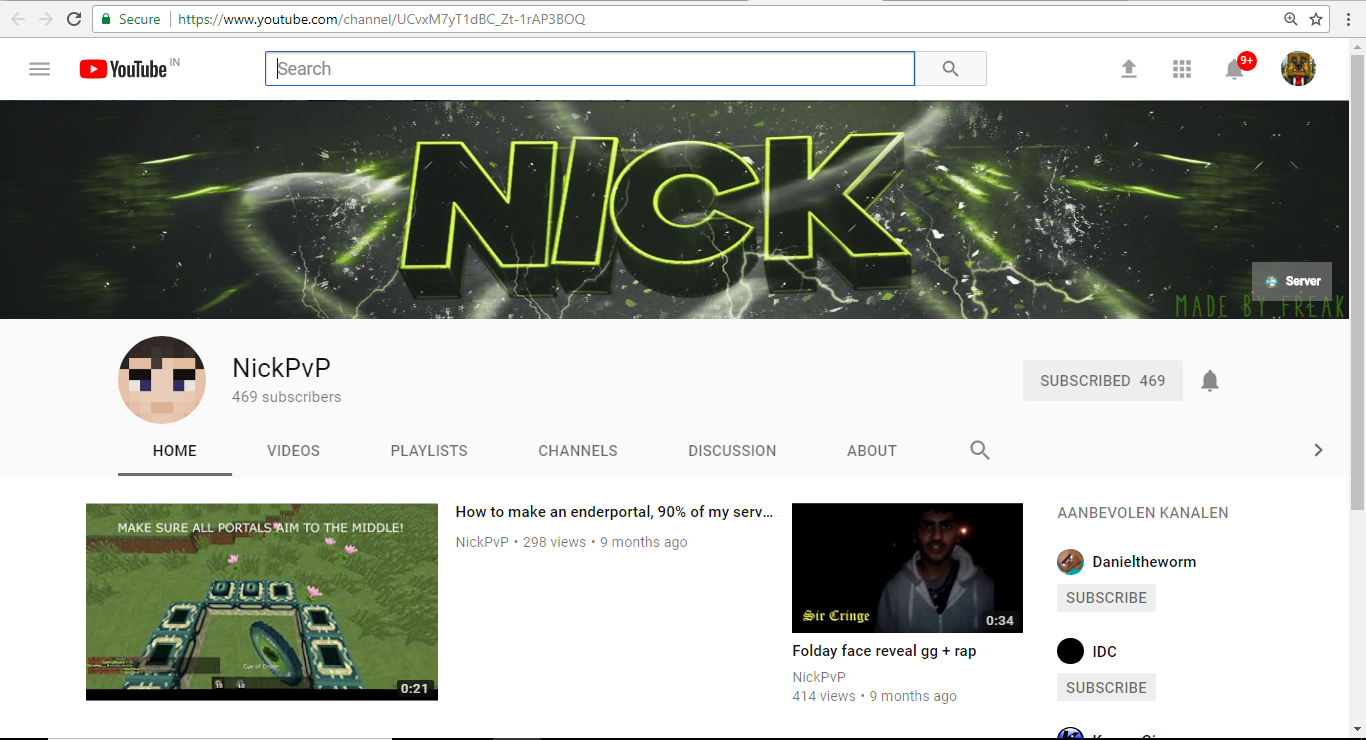Open the Server link on banner

point(1292,281)
